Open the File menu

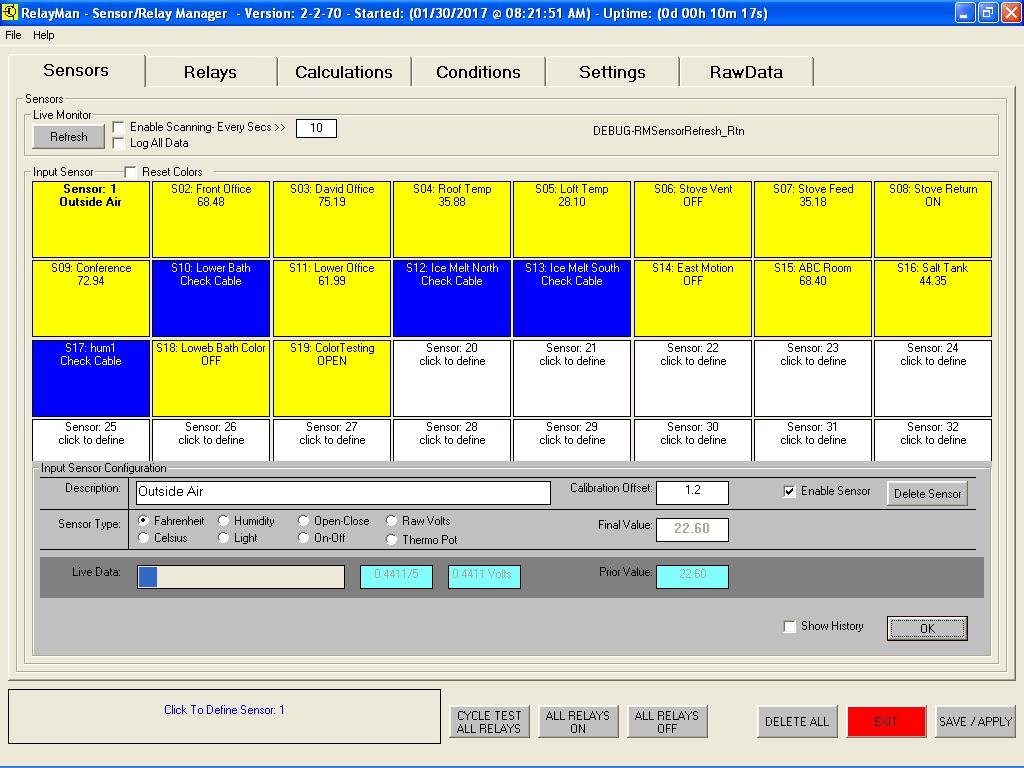[13, 35]
